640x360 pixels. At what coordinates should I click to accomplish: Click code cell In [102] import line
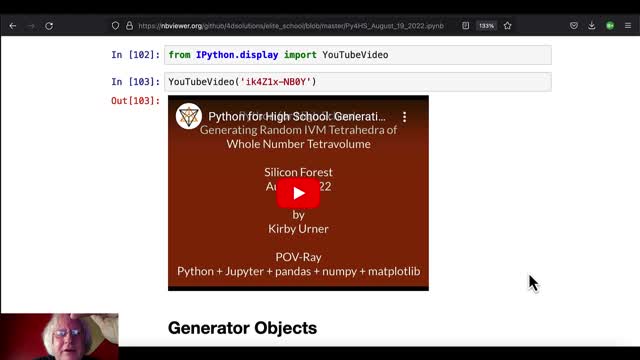coord(358,55)
